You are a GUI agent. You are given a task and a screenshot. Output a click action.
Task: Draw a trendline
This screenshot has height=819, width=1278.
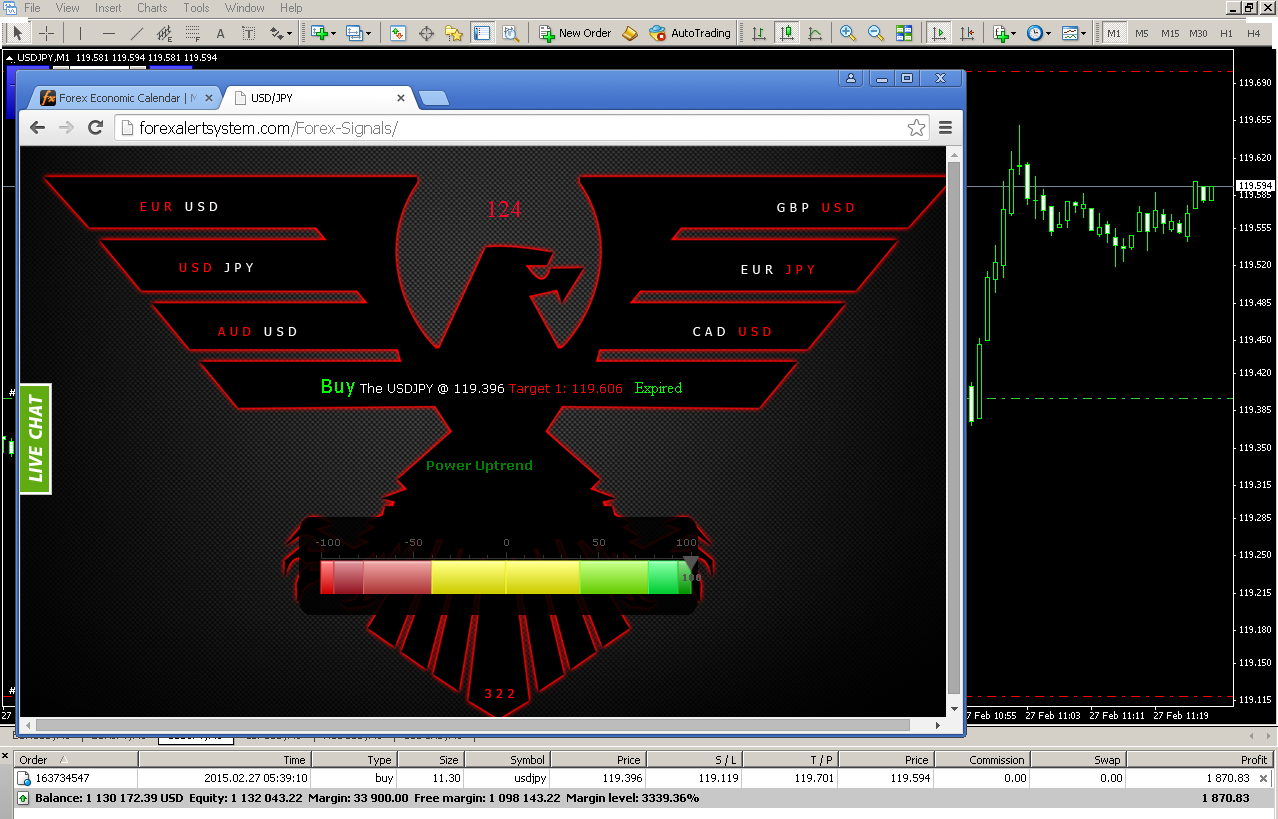click(x=137, y=33)
